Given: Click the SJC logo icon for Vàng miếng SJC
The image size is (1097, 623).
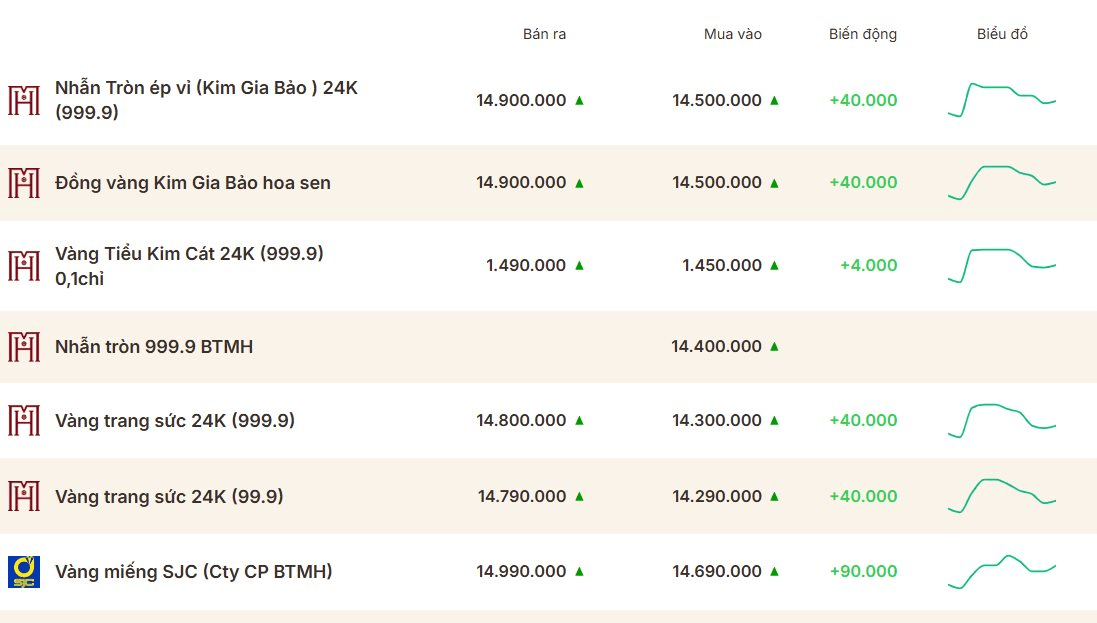Looking at the screenshot, I should point(24,572).
